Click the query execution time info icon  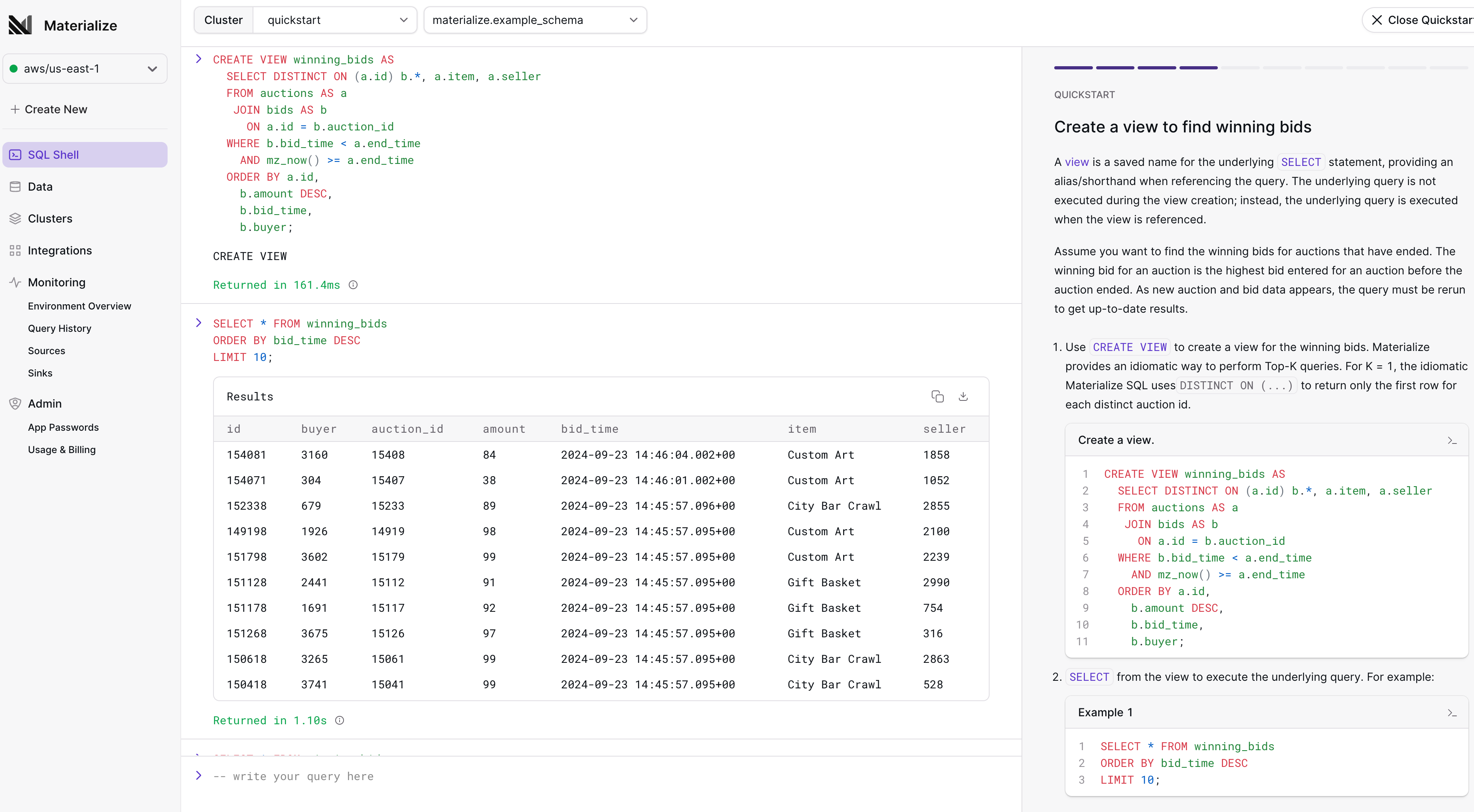[340, 720]
